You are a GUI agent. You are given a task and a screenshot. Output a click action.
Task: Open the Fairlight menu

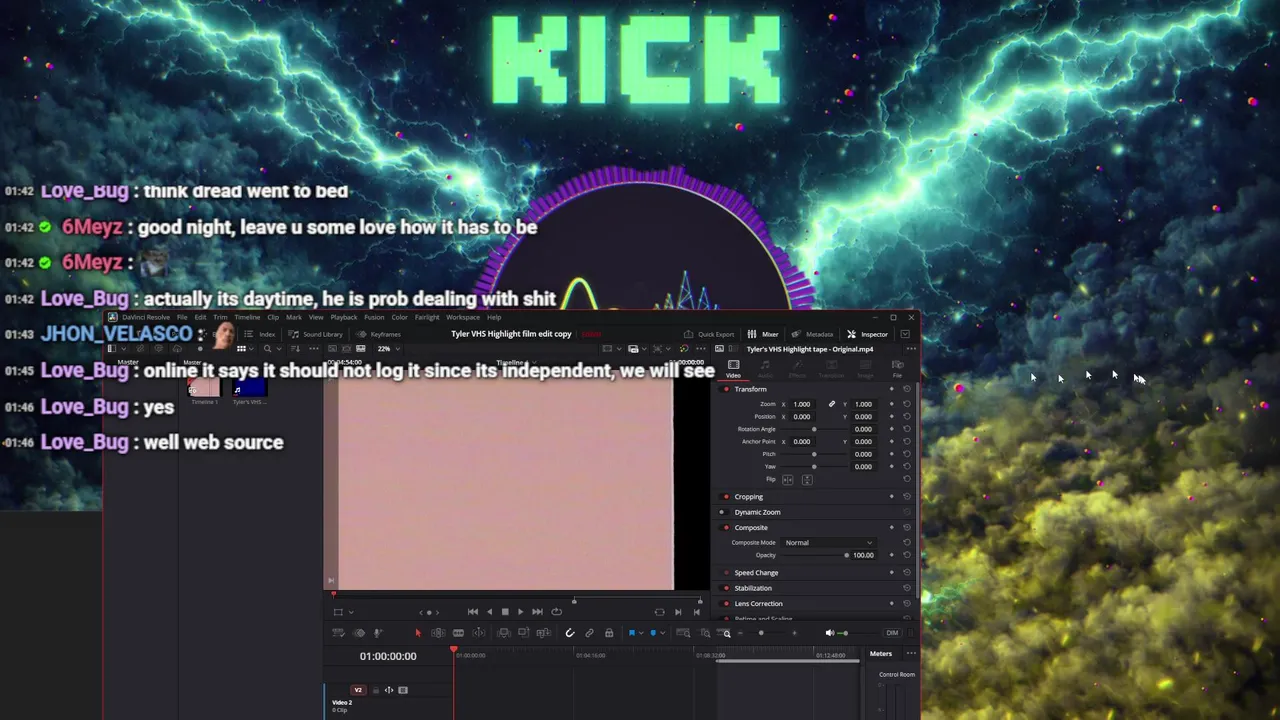pos(427,317)
